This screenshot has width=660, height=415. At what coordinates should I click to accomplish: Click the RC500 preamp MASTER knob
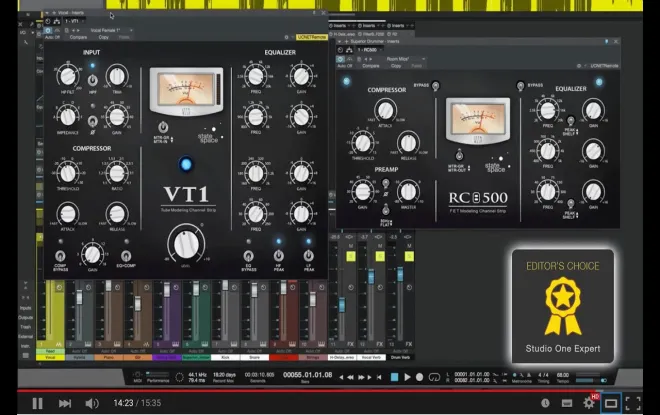[x=408, y=192]
